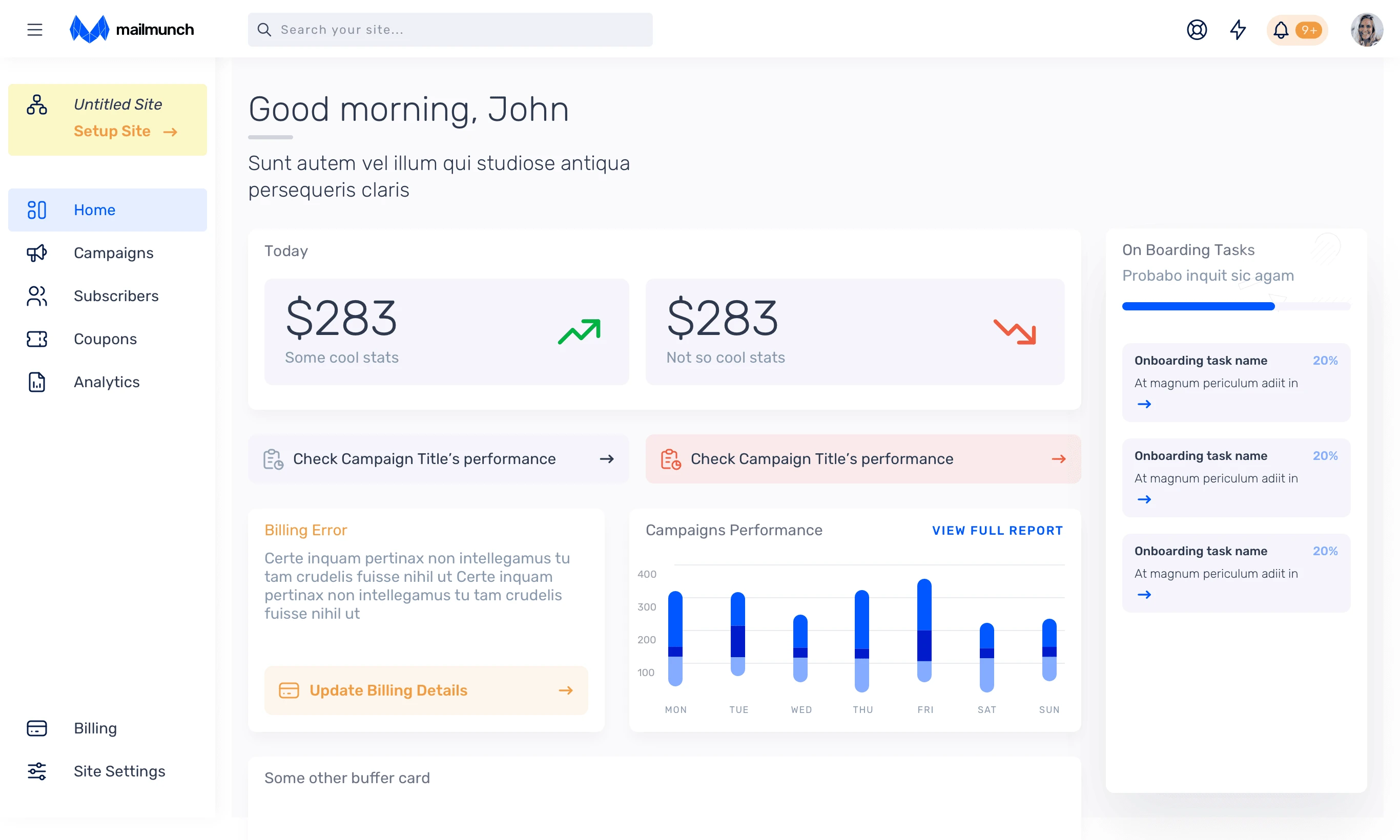Click the lightning bolt icon
Screen dimensions: 1400x840
(1238, 29)
